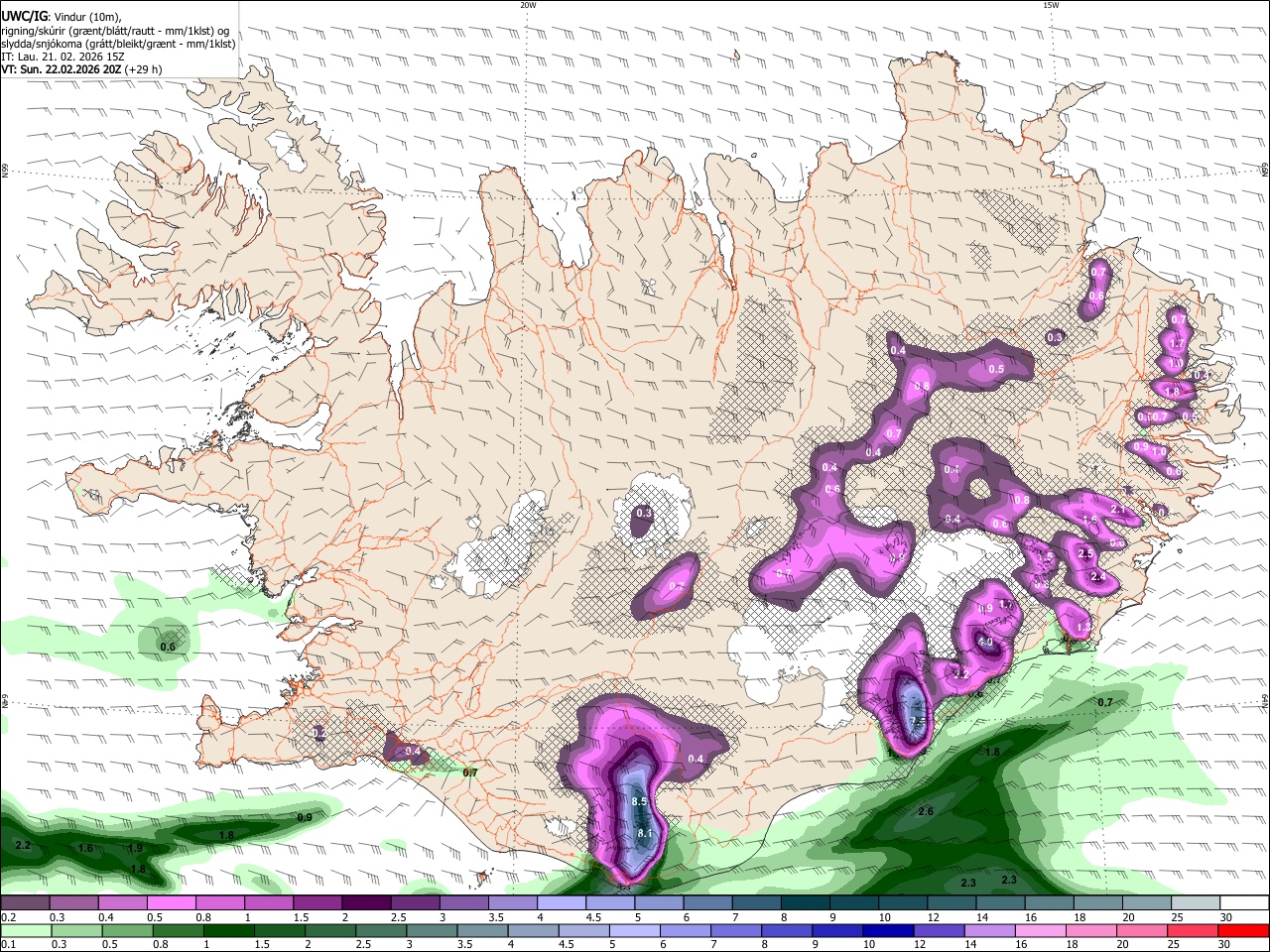Click the '8.1' snowfall value on the south coast
This screenshot has height=952, width=1270.
click(644, 833)
